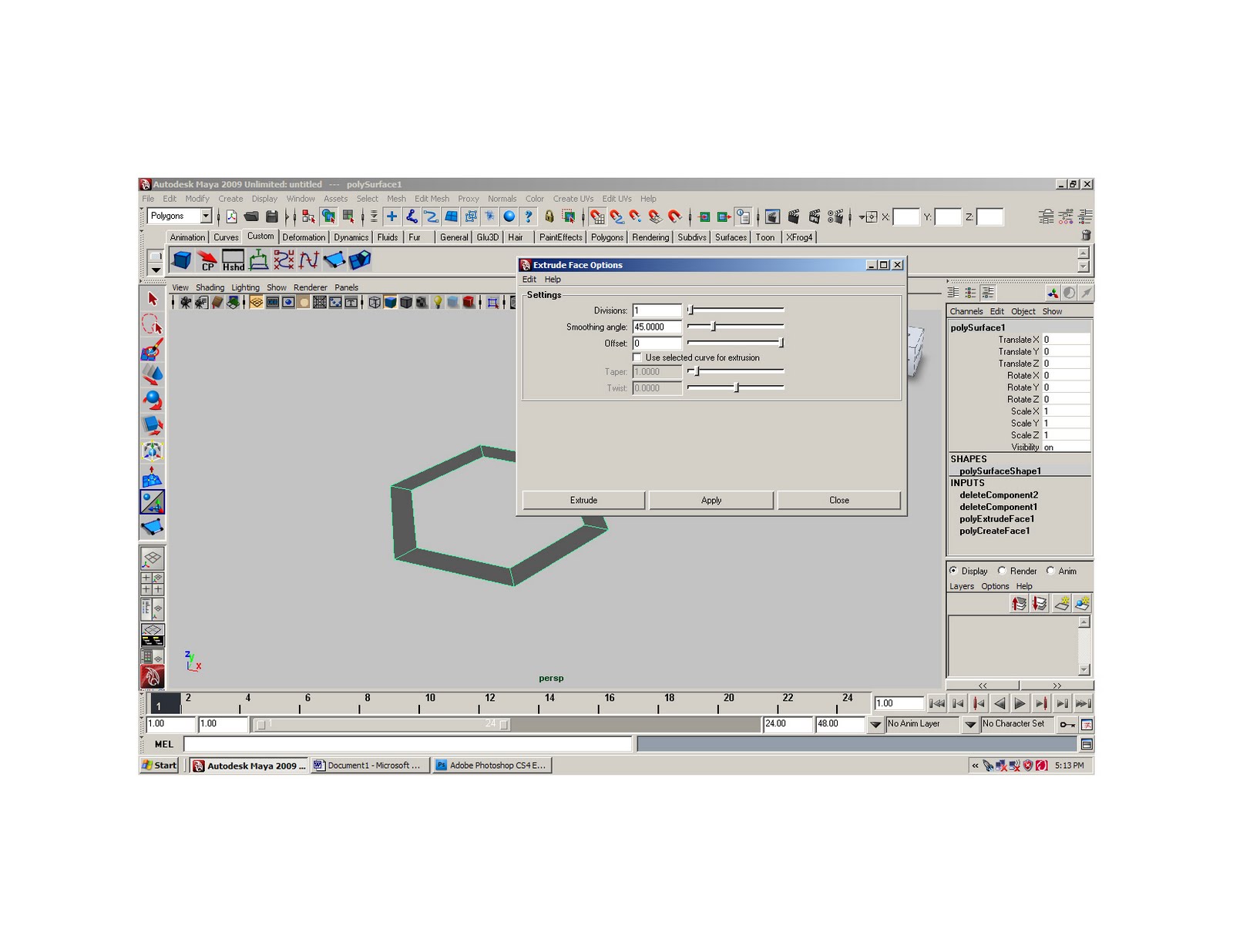Choose the Lasso select tool

[x=152, y=324]
